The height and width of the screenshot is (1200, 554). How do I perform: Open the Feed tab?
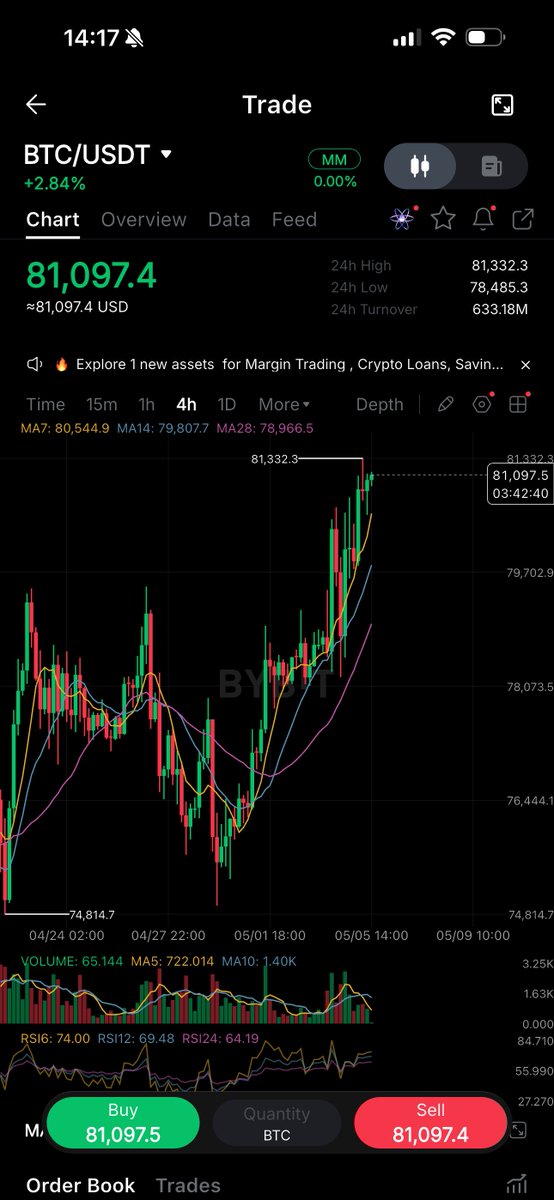(x=294, y=219)
